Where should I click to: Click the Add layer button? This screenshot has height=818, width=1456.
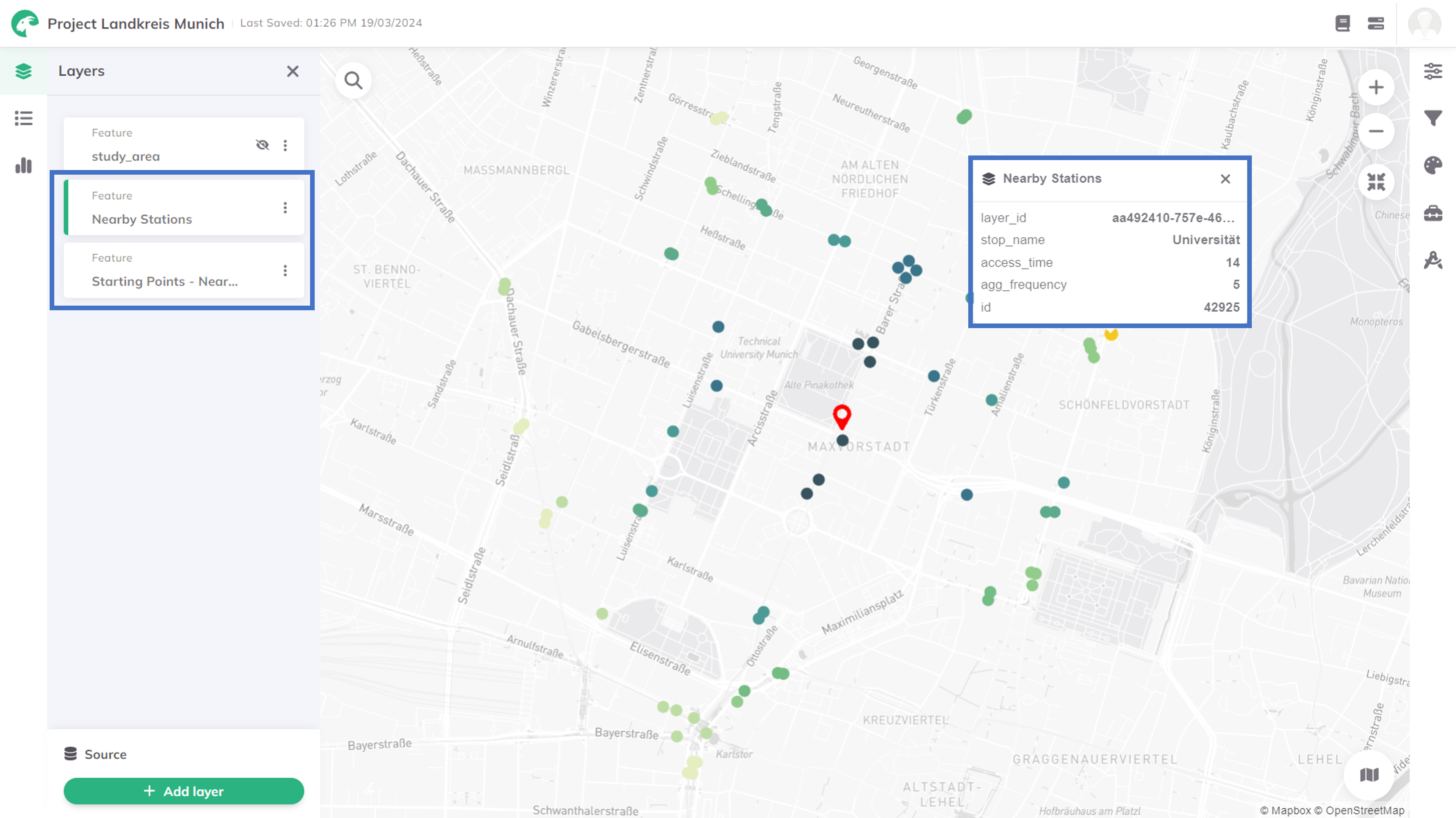point(184,791)
